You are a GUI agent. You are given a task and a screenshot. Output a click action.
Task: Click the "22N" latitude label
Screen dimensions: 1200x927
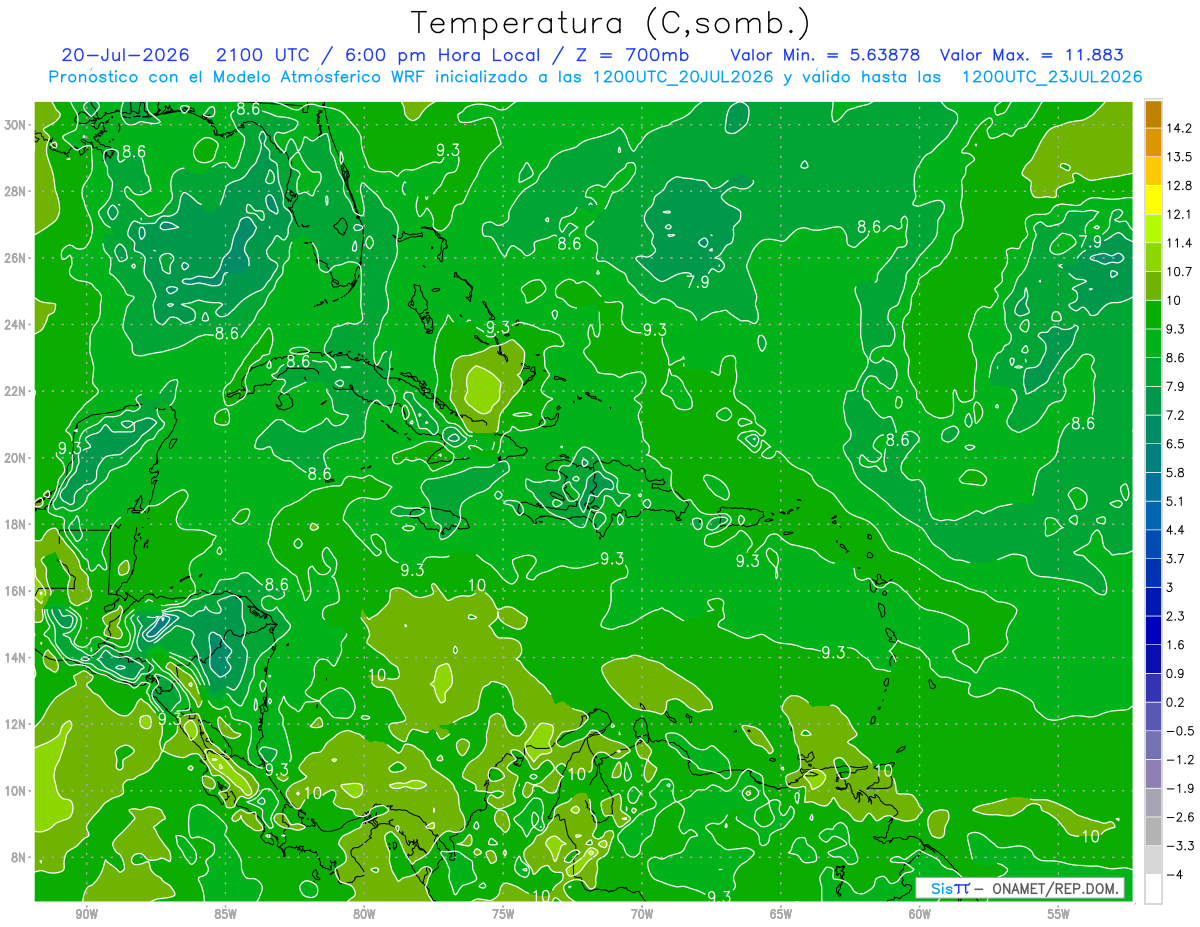click(x=16, y=391)
